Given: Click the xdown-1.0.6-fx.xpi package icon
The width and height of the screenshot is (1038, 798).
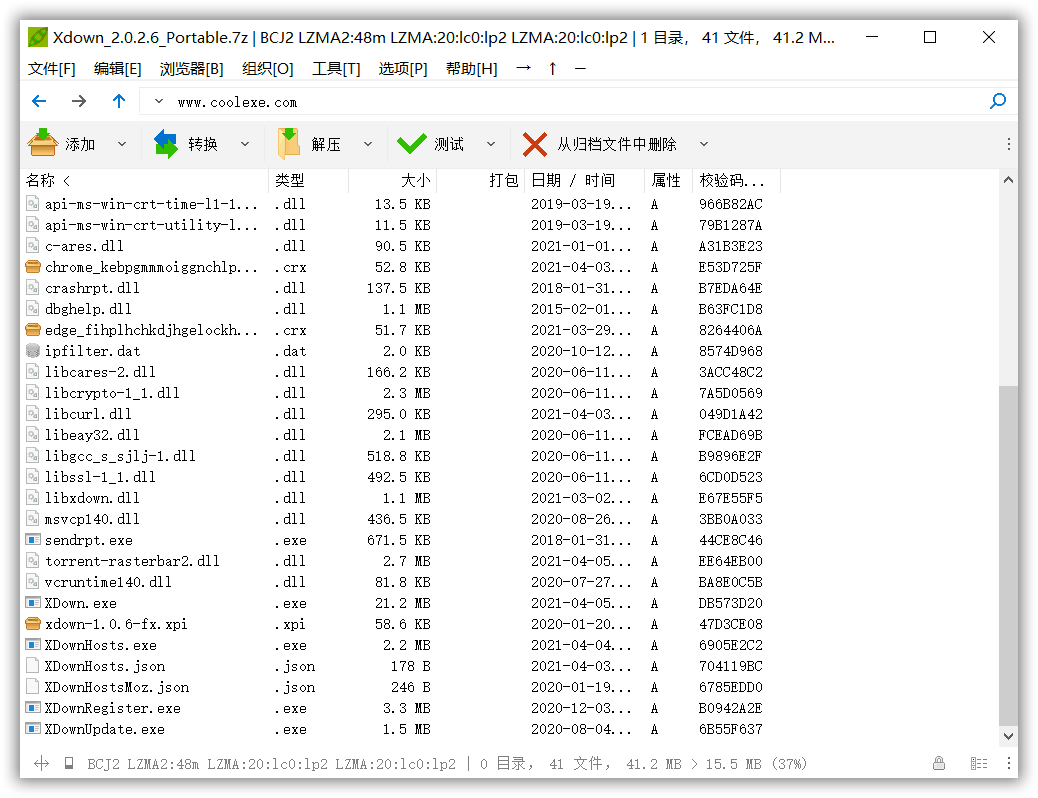Looking at the screenshot, I should click(32, 624).
